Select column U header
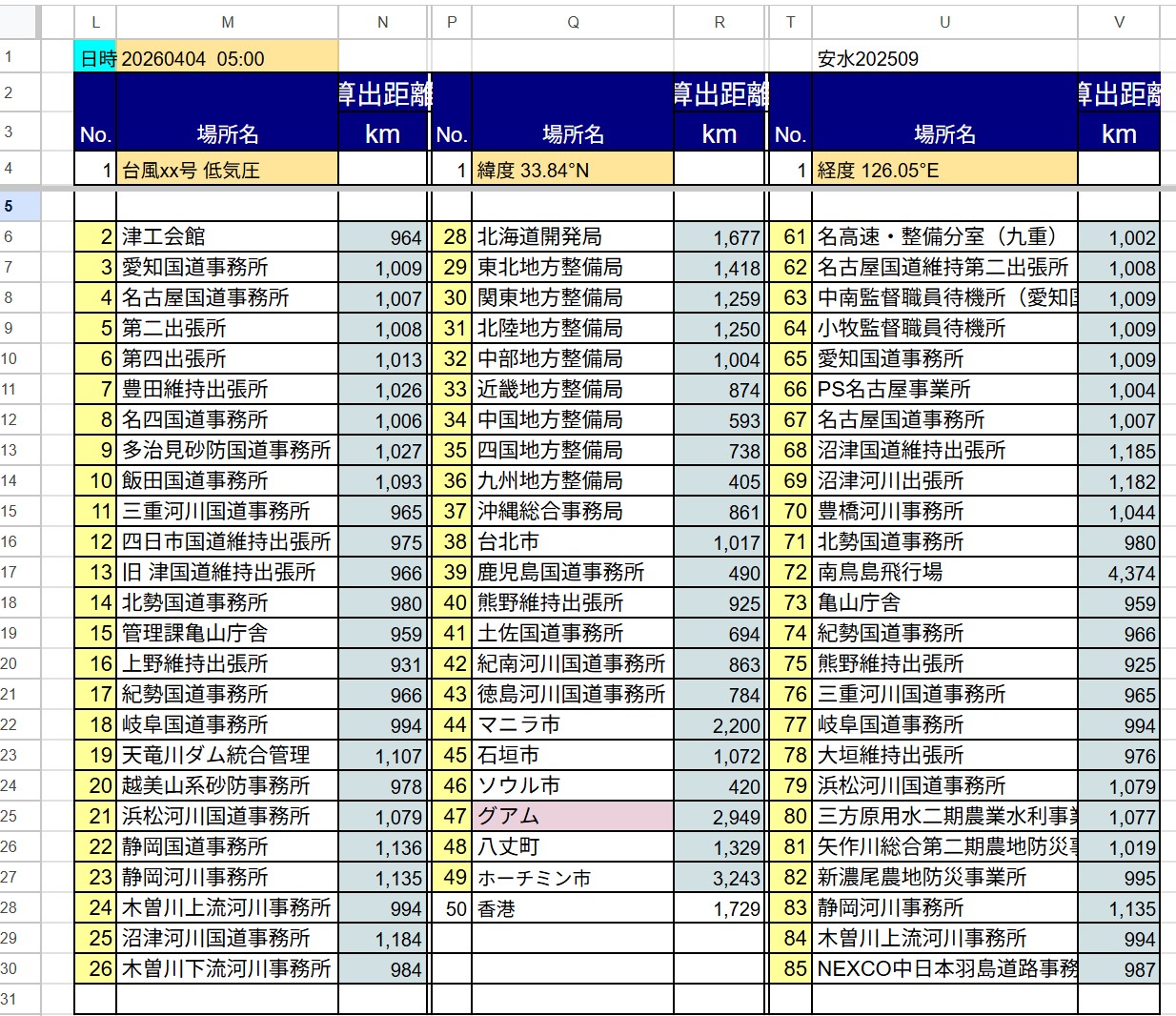The image size is (1176, 1016). 944,22
